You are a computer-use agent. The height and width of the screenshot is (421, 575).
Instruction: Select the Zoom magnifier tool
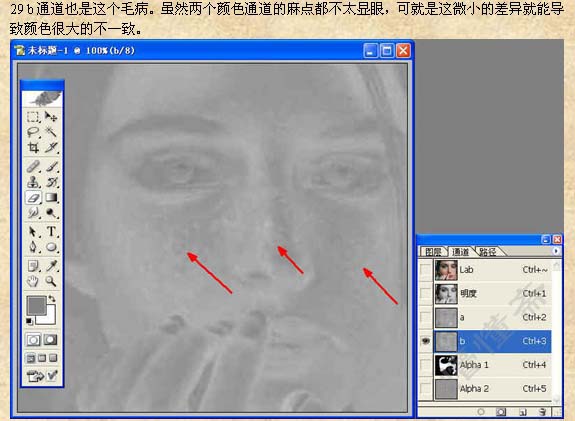coord(51,281)
